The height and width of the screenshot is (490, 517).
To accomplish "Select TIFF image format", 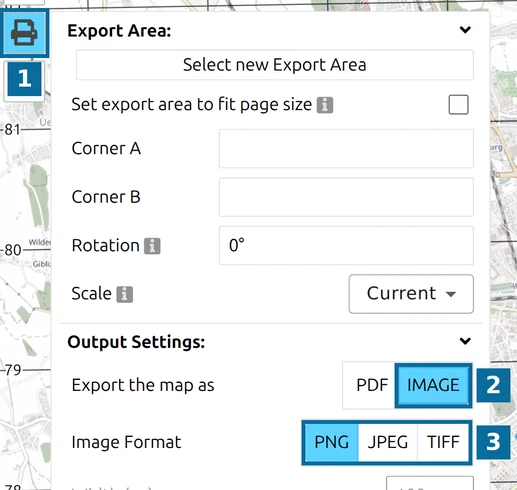I will (443, 442).
